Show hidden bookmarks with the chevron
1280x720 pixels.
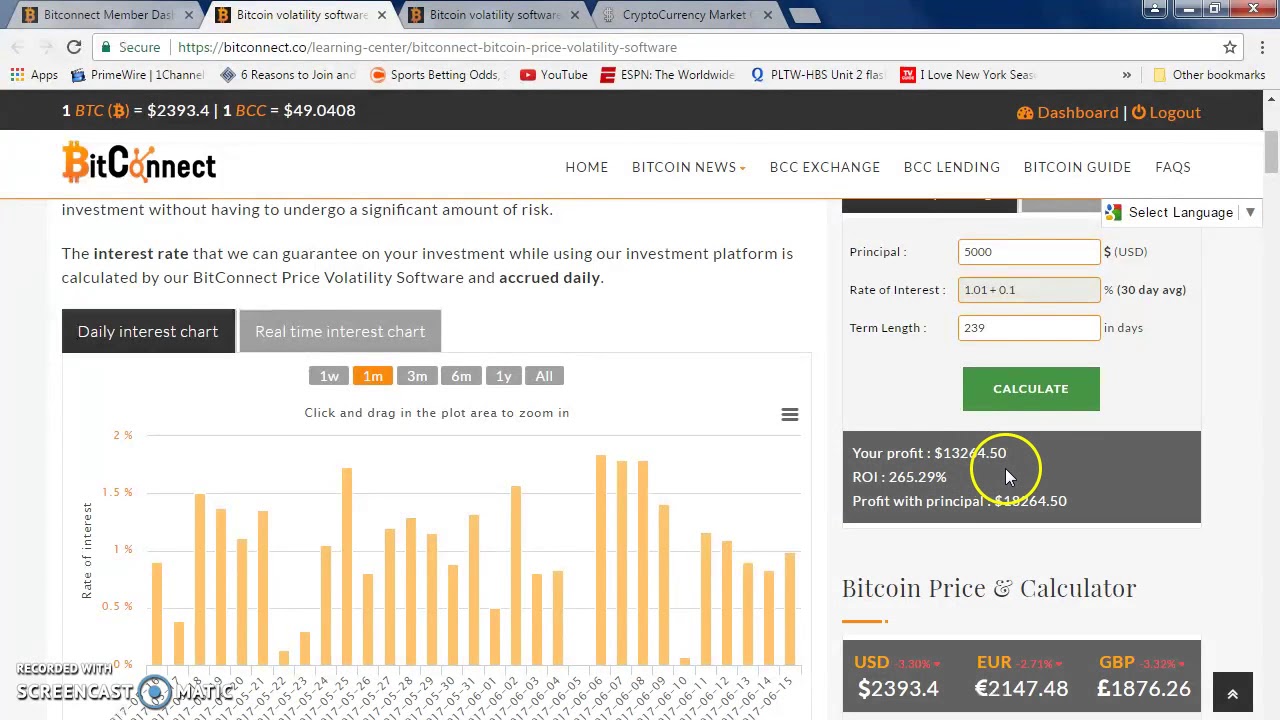pyautogui.click(x=1126, y=75)
